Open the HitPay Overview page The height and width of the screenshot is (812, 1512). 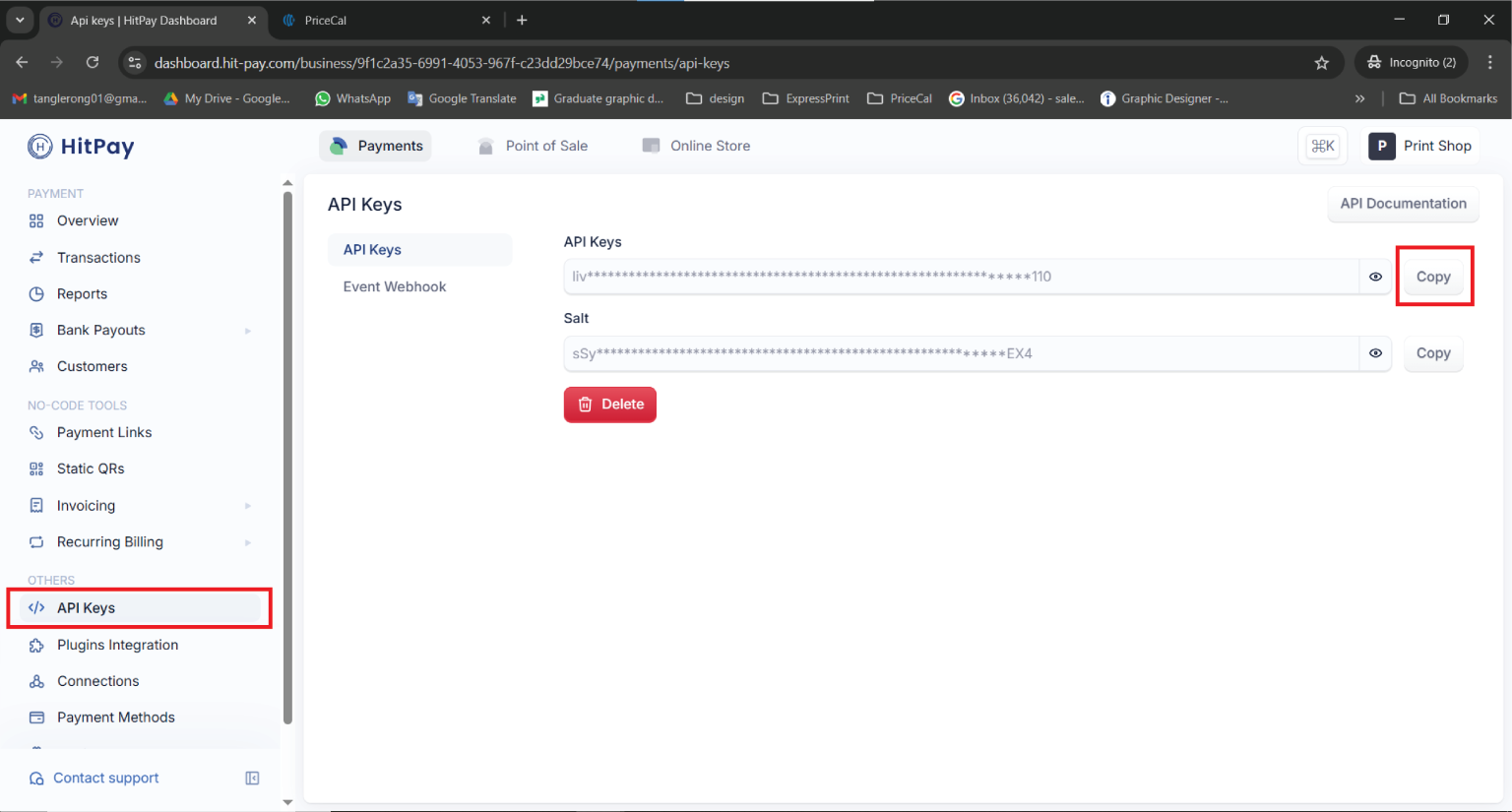click(x=85, y=220)
